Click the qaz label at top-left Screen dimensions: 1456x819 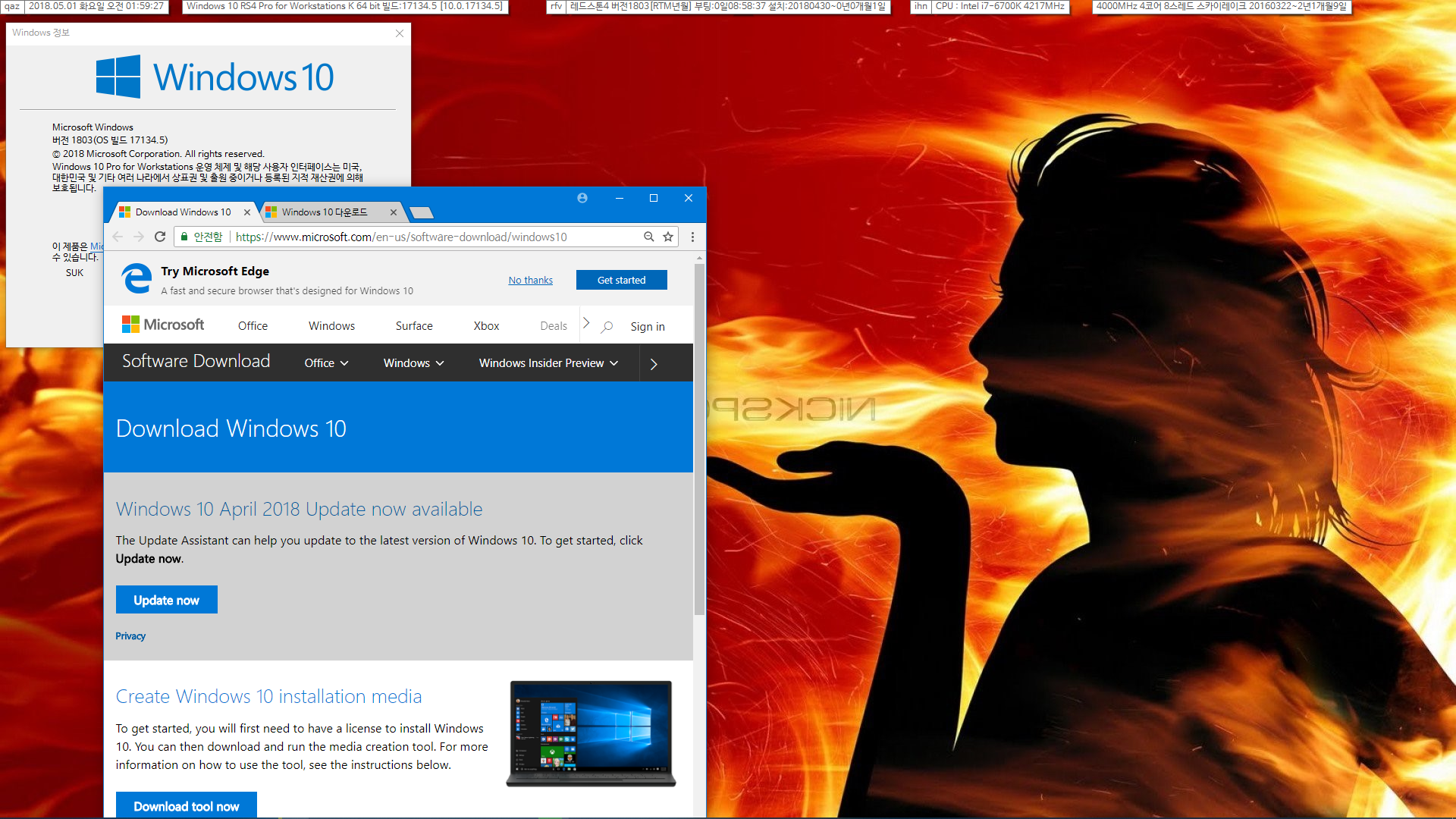pos(12,6)
